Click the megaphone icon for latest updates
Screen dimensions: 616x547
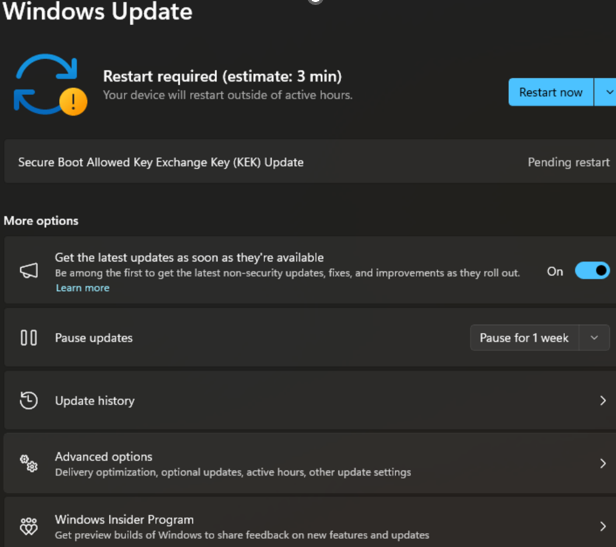(29, 271)
